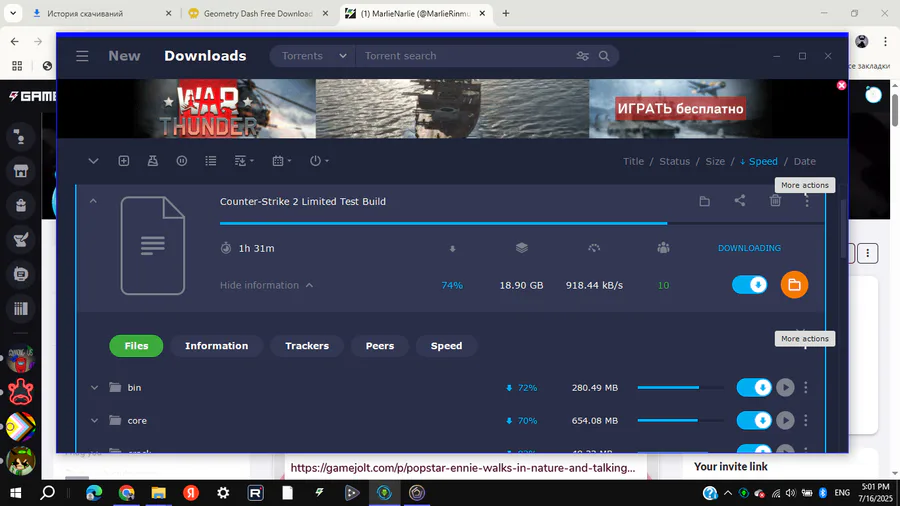
Task: Collapse the Counter-Strike 2 torrent entry
Action: pyautogui.click(x=93, y=201)
